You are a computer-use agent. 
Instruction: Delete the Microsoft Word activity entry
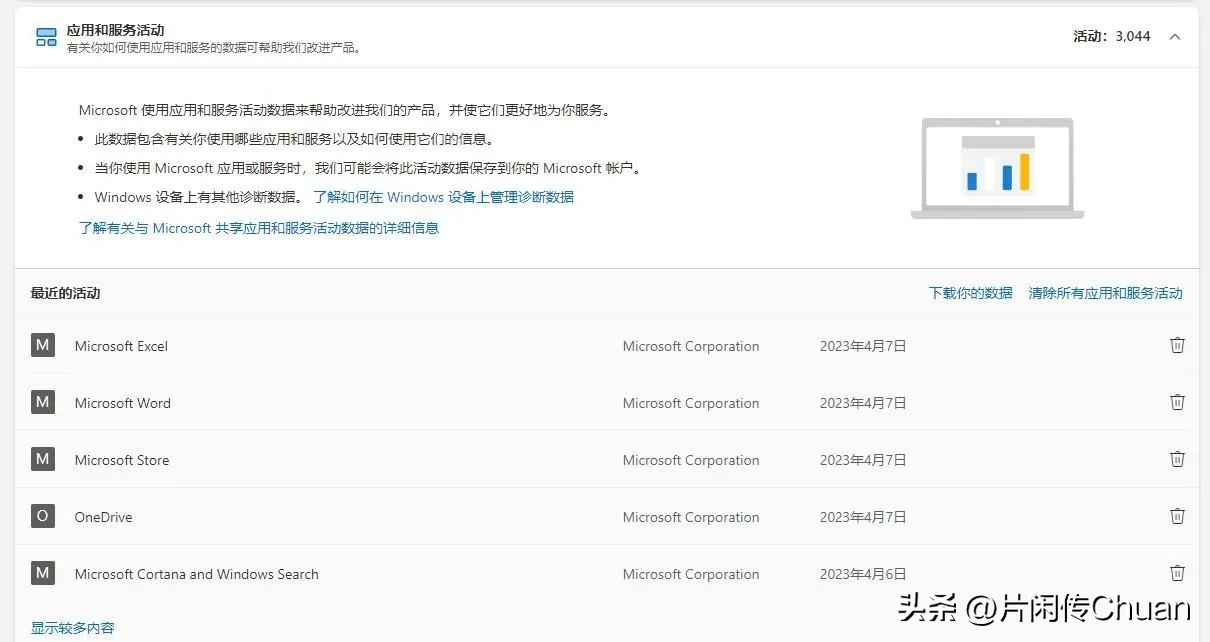1177,402
